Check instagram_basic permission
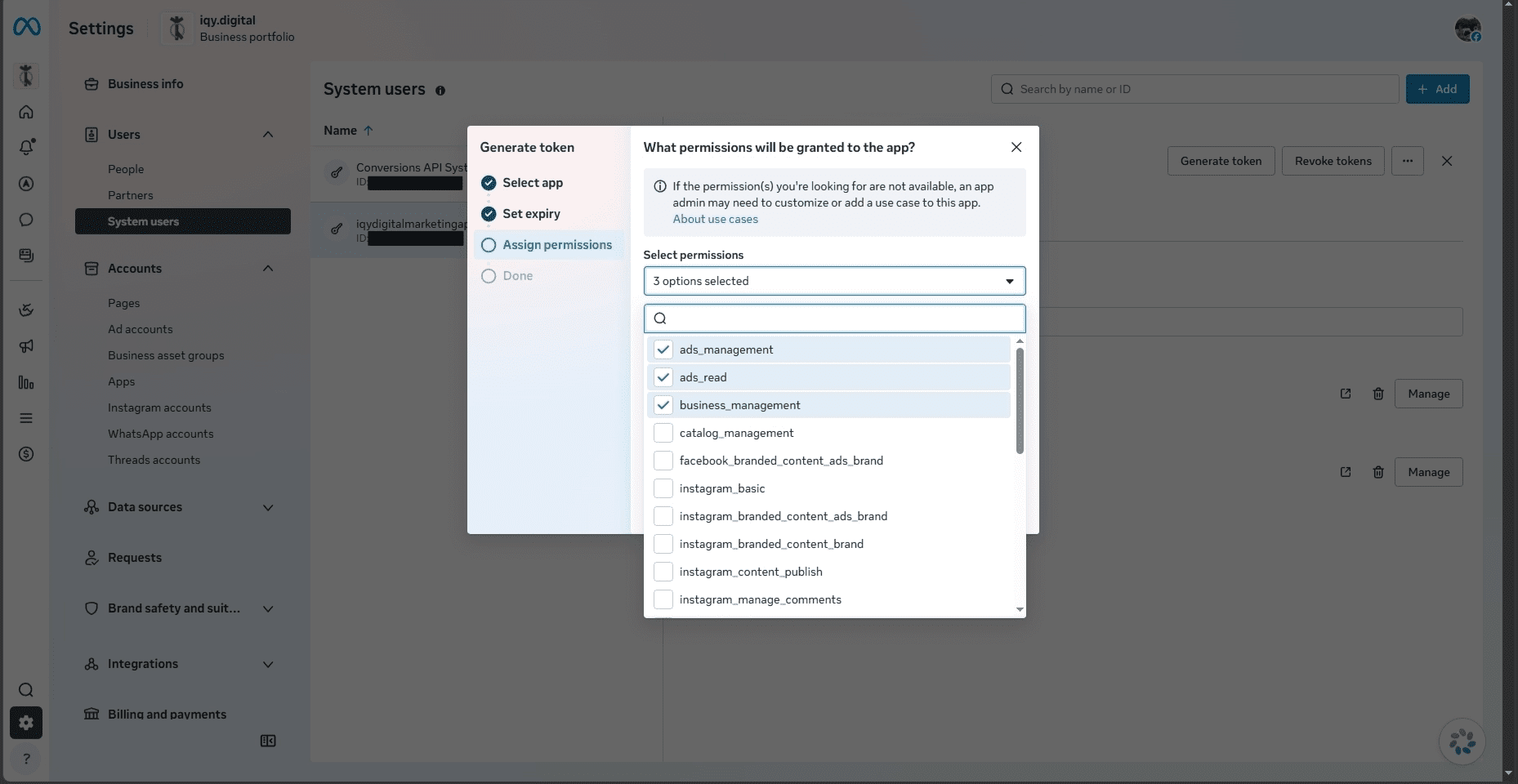This screenshot has height=784, width=1518. pyautogui.click(x=663, y=488)
